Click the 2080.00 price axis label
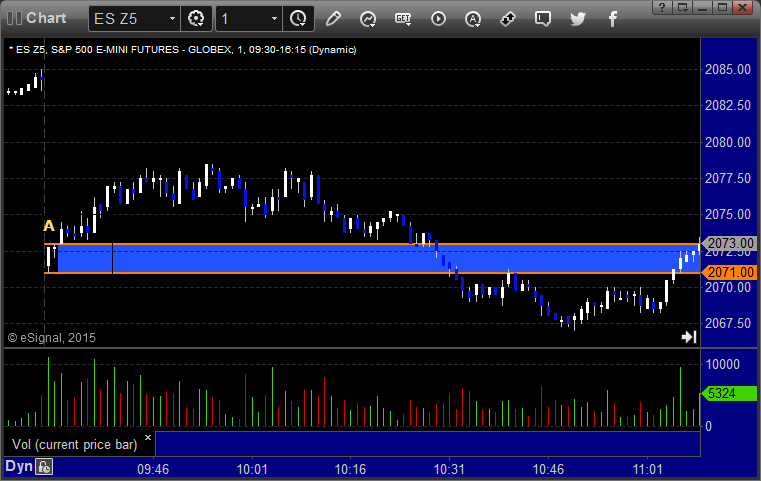This screenshot has height=481, width=761. pos(728,142)
